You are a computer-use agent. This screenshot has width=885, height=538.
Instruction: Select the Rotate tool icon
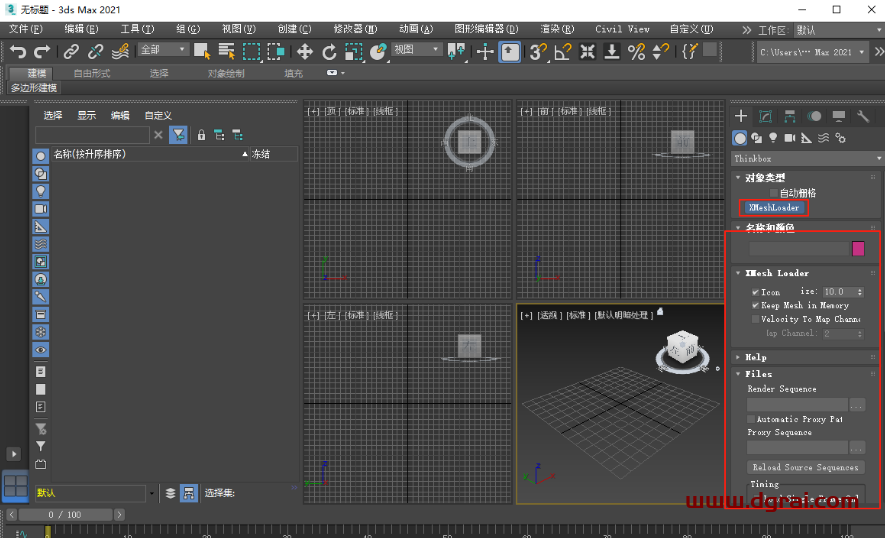pyautogui.click(x=329, y=52)
